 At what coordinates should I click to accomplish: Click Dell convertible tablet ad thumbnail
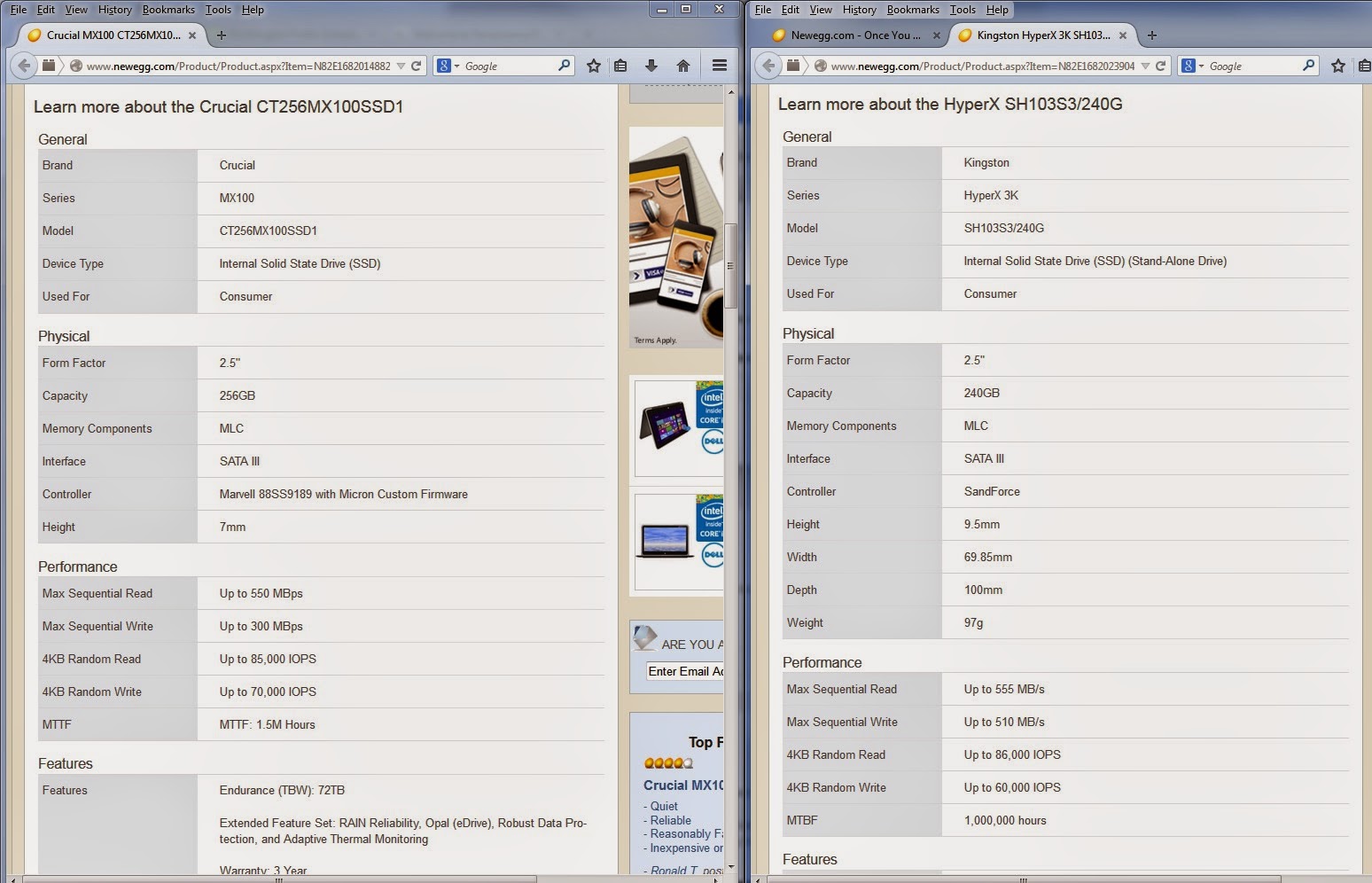coord(679,428)
